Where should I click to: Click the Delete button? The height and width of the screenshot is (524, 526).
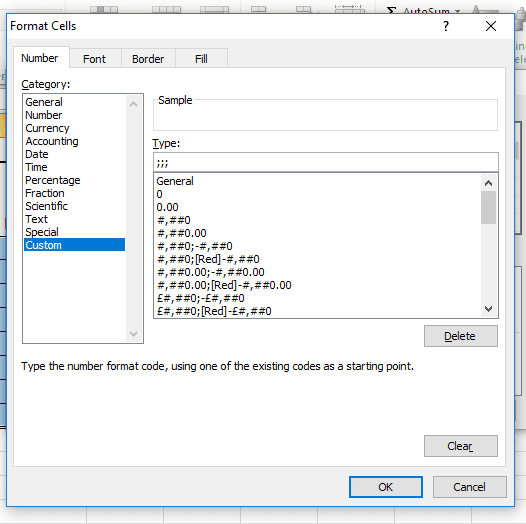tap(461, 336)
